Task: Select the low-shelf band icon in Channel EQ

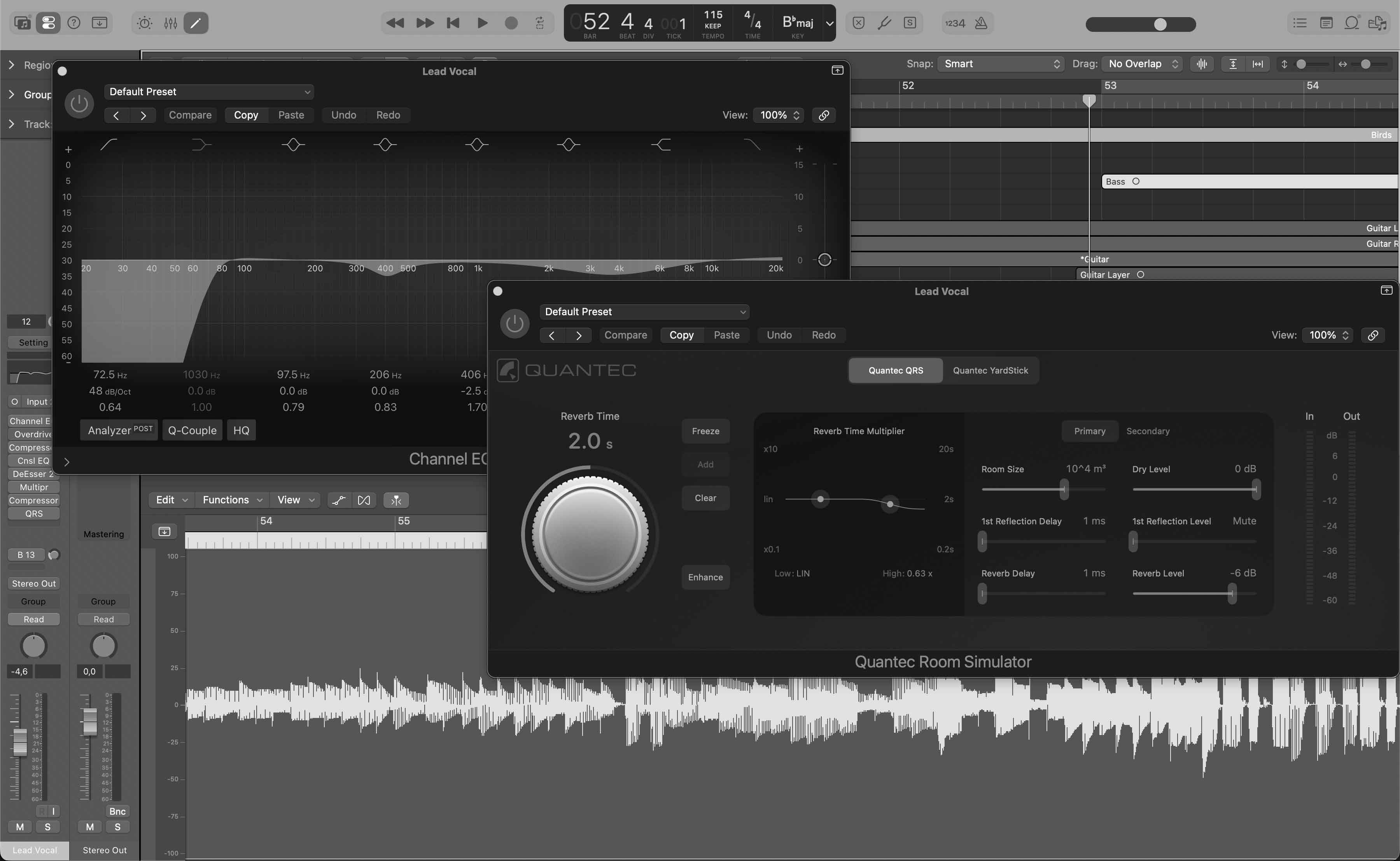Action: coord(201,145)
